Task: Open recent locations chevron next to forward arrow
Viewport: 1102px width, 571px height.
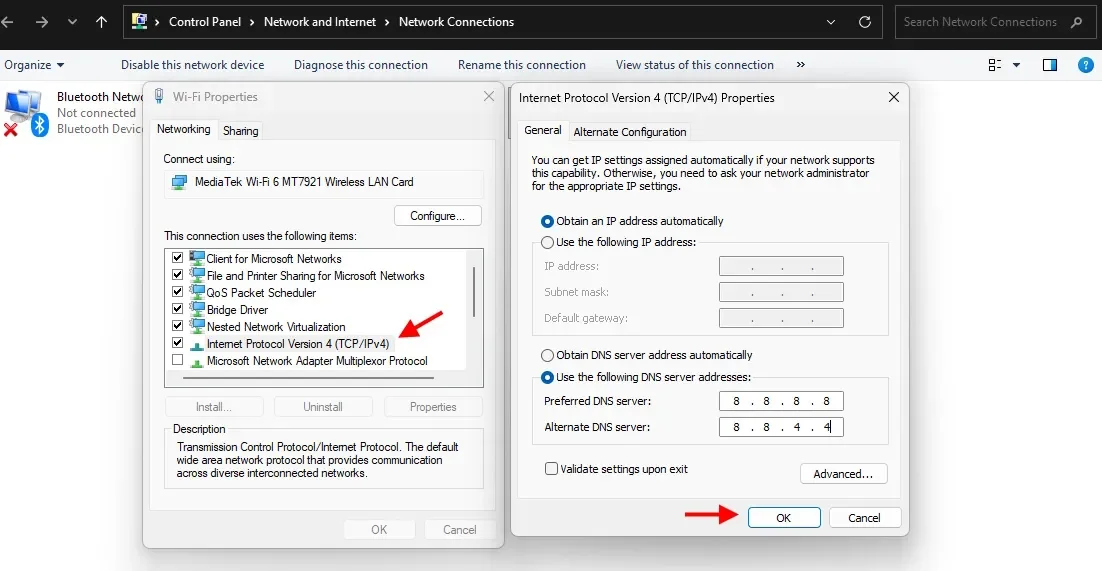Action: pos(72,22)
